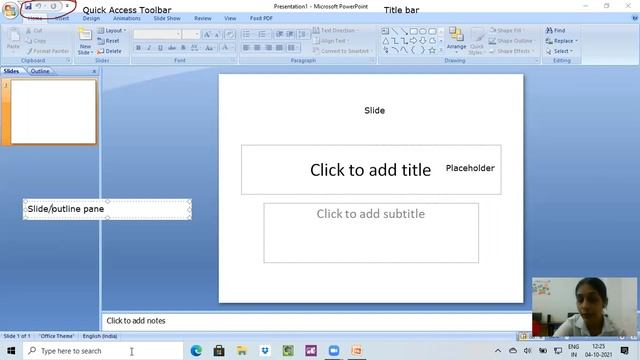
Task: Open the Columns dropdown in Paragraph group
Action: coord(293,48)
